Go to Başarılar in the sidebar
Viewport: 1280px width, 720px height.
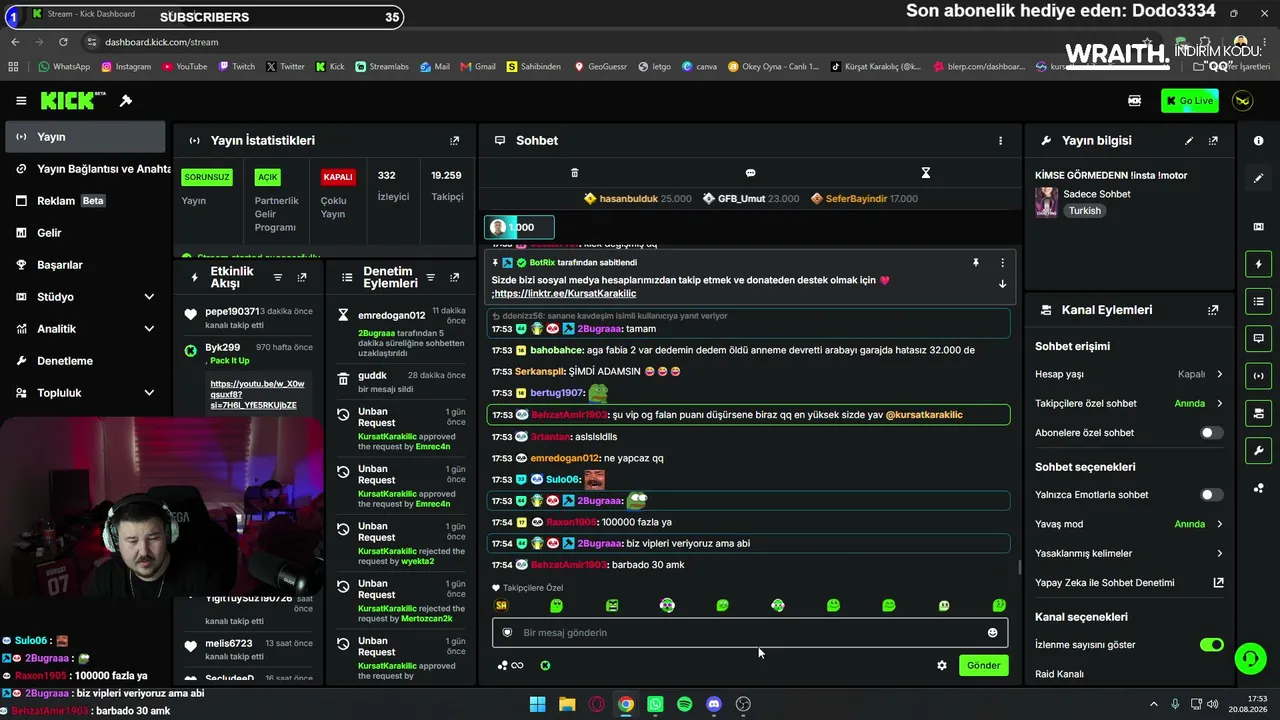point(83,265)
